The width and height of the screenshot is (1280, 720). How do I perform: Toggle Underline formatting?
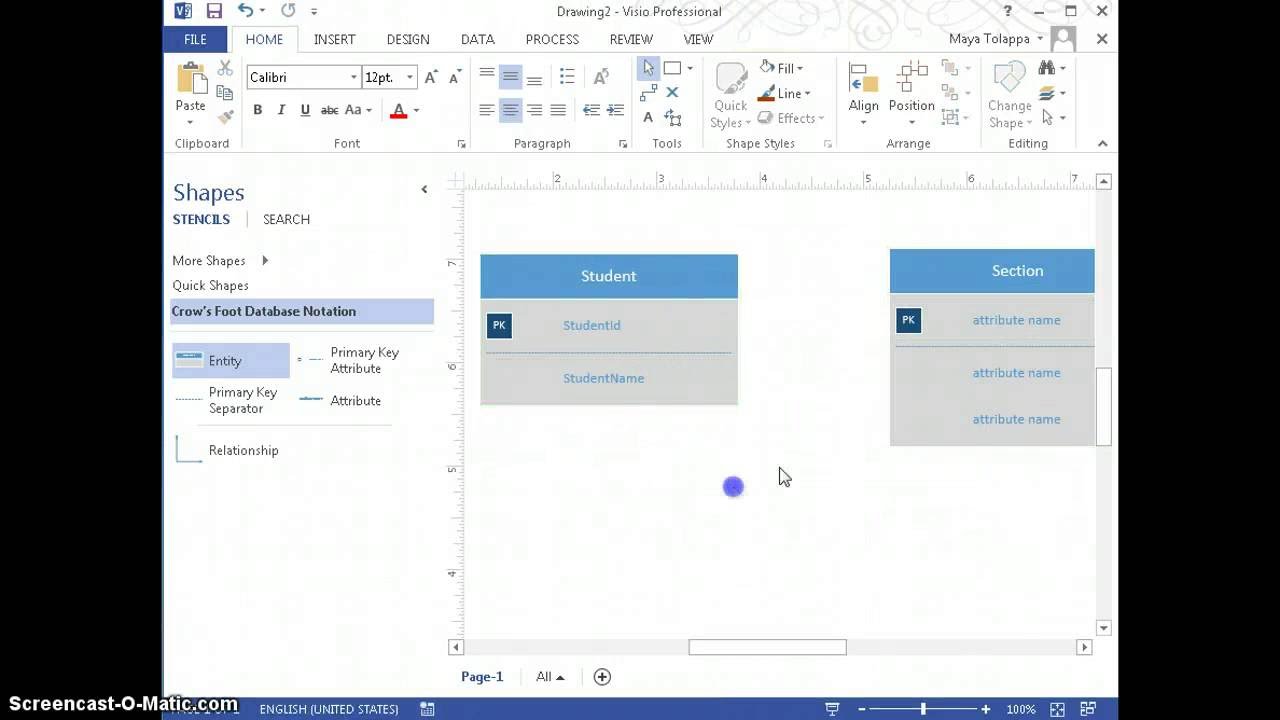click(305, 110)
